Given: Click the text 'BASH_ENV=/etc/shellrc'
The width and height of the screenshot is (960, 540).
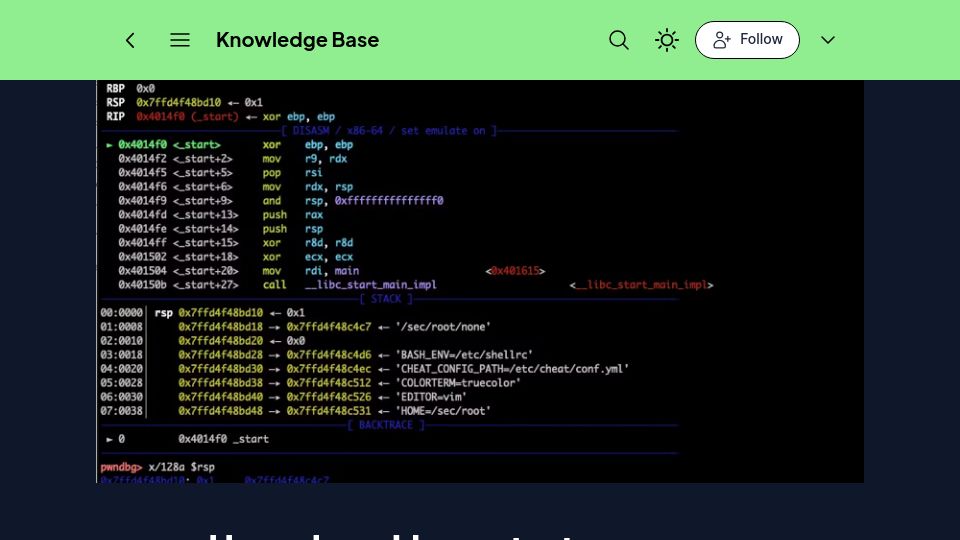Looking at the screenshot, I should click(x=463, y=354).
